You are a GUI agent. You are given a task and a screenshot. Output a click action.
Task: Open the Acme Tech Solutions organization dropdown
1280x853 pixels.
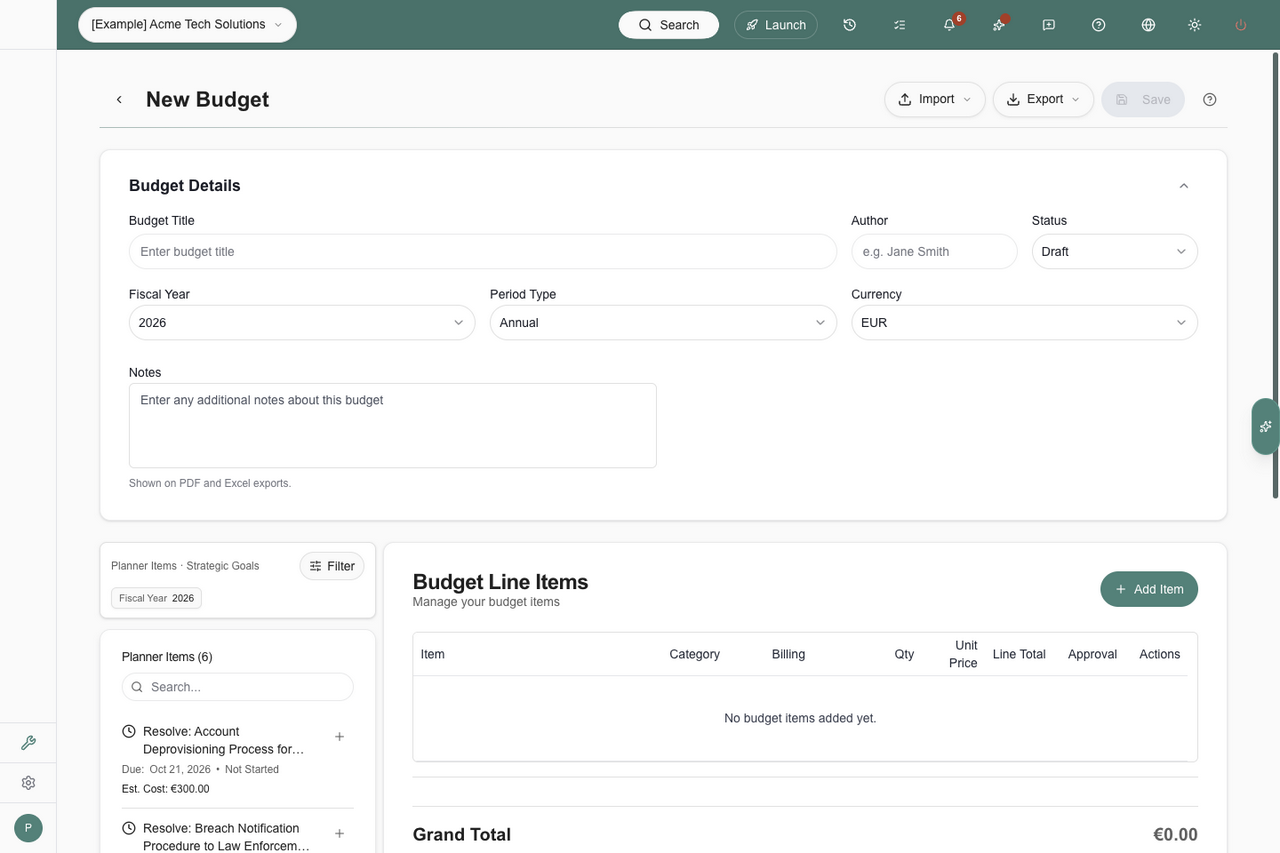pos(187,25)
